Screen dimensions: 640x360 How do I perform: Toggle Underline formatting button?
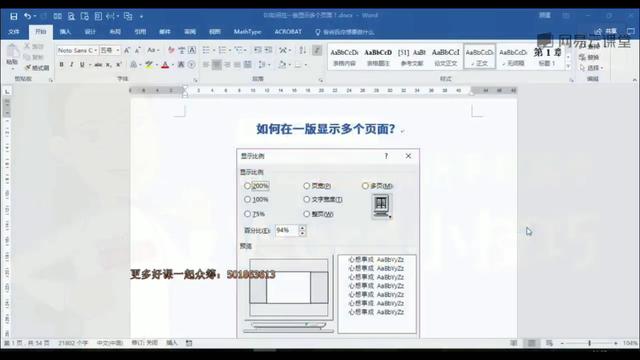(82, 65)
